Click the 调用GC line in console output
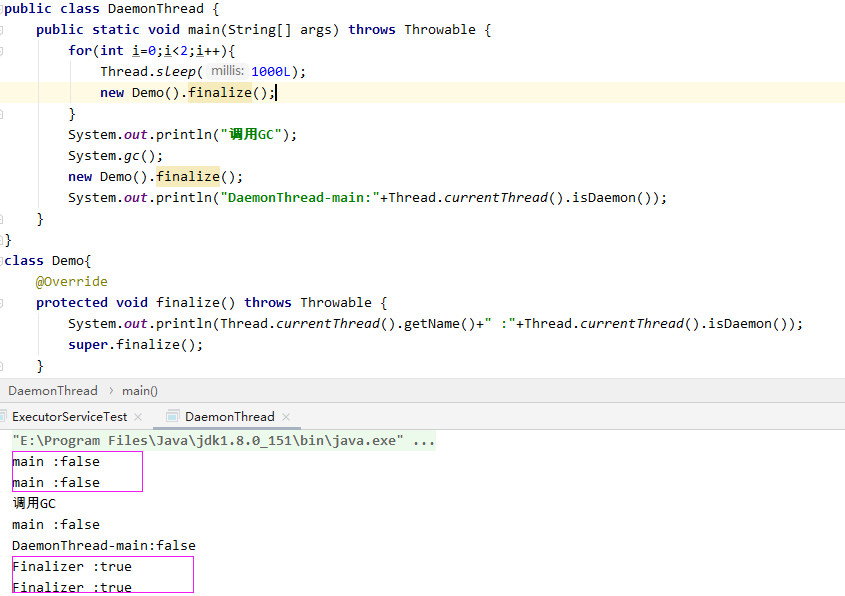 coord(34,503)
